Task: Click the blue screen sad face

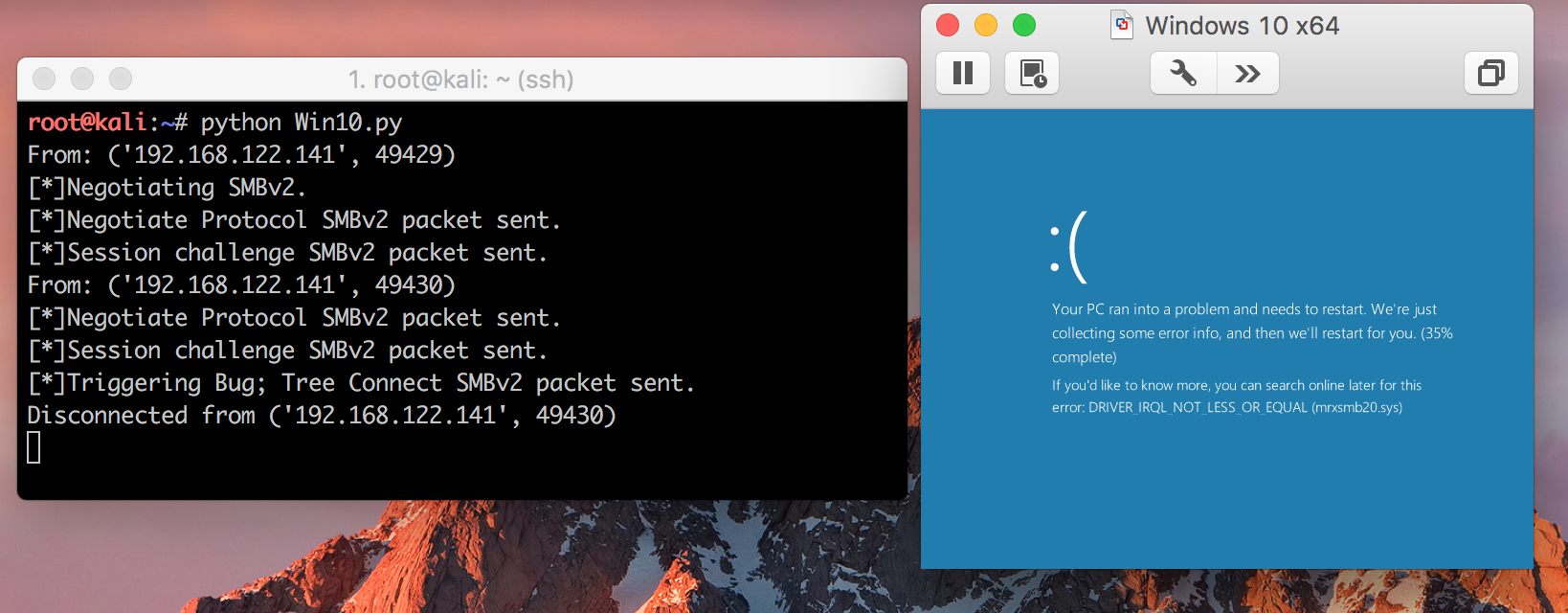Action: pyautogui.click(x=1069, y=247)
